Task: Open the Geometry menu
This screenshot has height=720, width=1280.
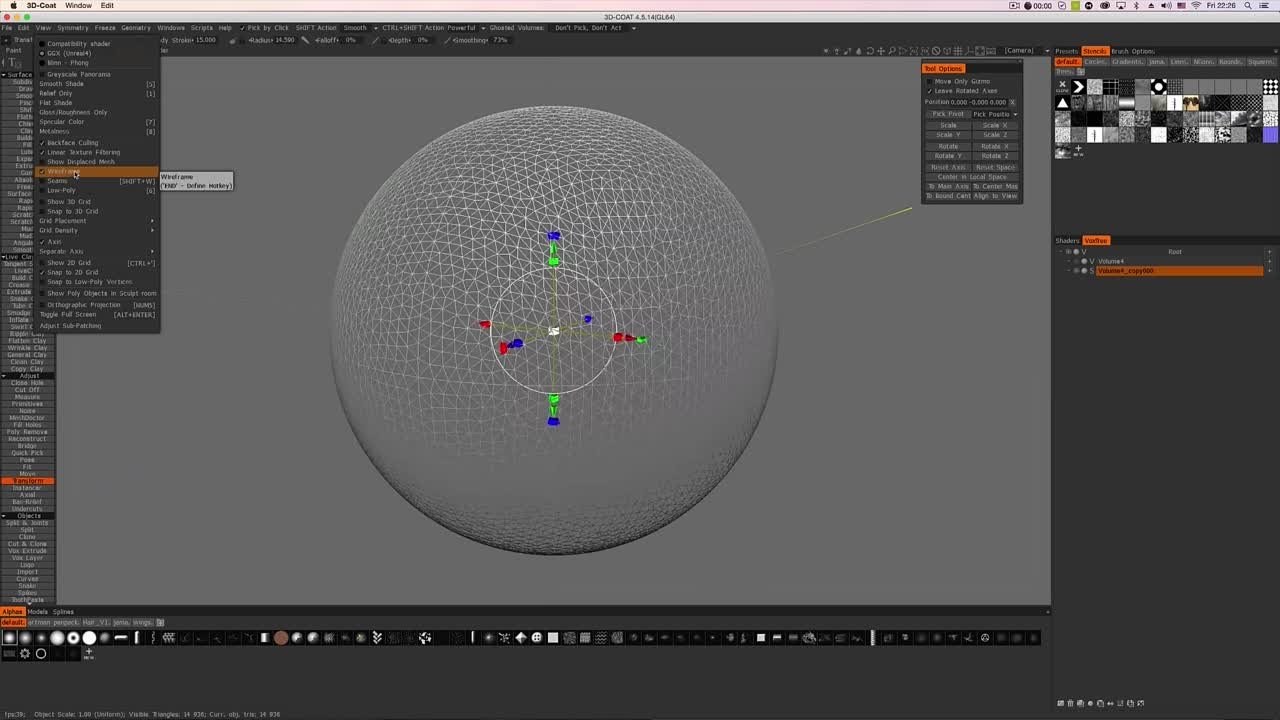Action: tap(136, 28)
